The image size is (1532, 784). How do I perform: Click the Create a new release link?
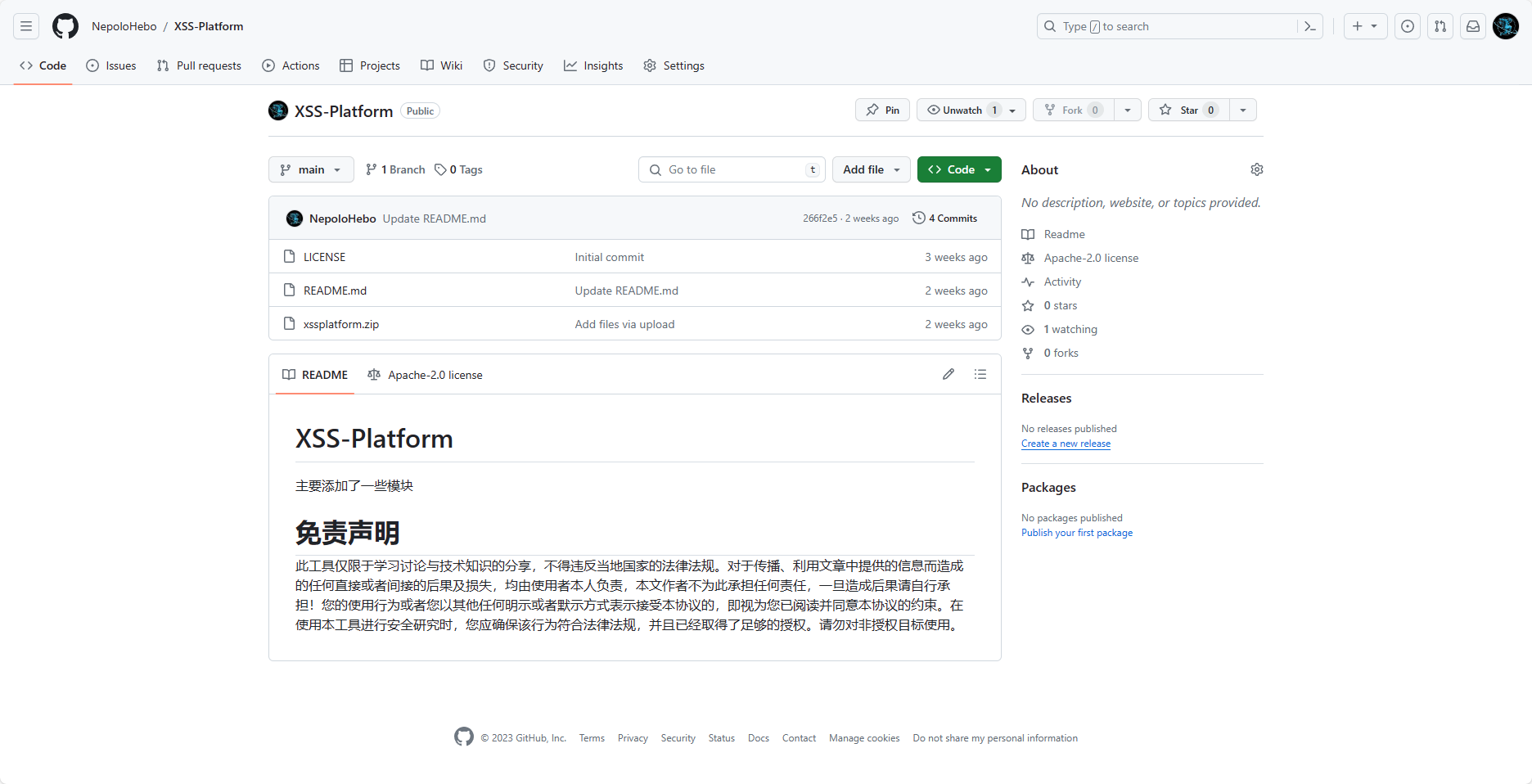1066,443
